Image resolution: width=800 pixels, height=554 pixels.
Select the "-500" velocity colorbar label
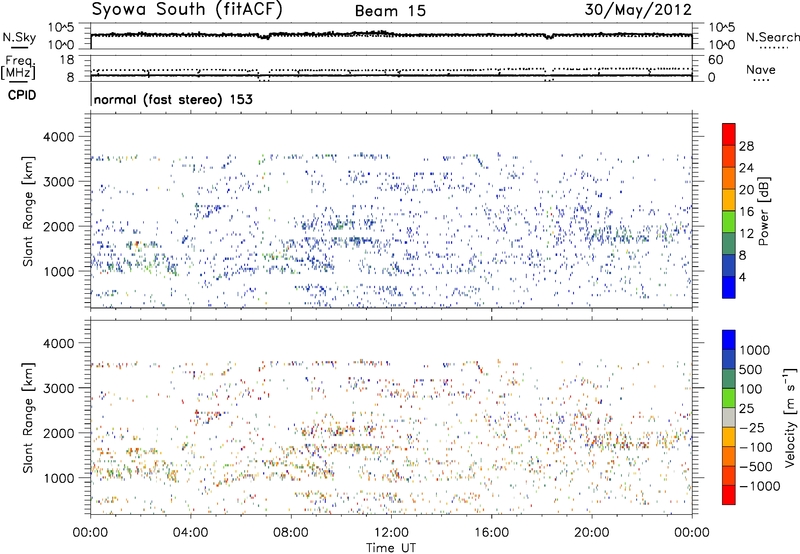click(756, 466)
